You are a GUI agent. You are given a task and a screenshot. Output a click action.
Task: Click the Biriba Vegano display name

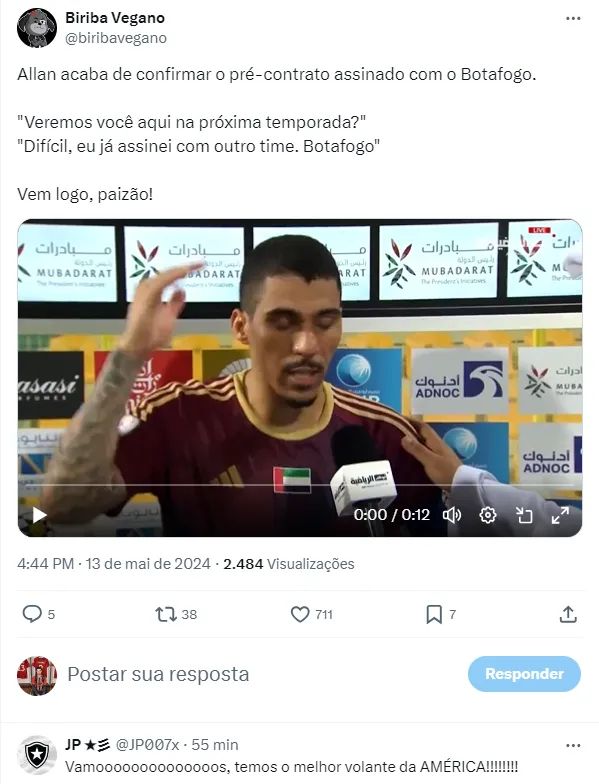tap(115, 18)
